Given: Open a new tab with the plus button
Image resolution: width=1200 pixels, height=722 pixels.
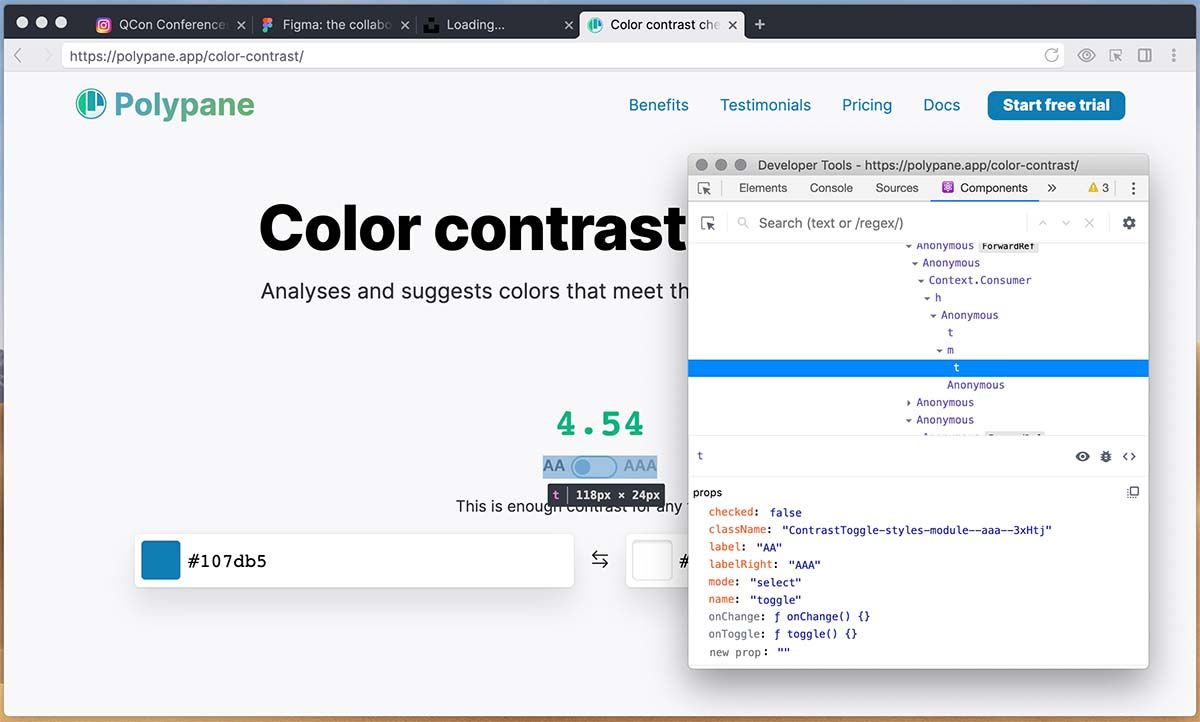Looking at the screenshot, I should pyautogui.click(x=760, y=24).
